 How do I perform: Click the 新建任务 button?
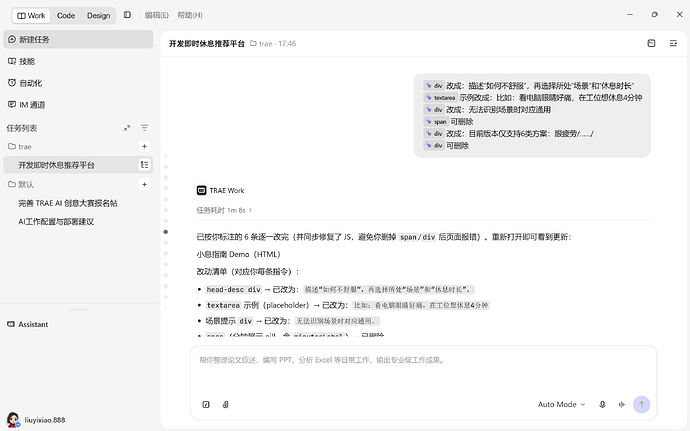click(78, 39)
